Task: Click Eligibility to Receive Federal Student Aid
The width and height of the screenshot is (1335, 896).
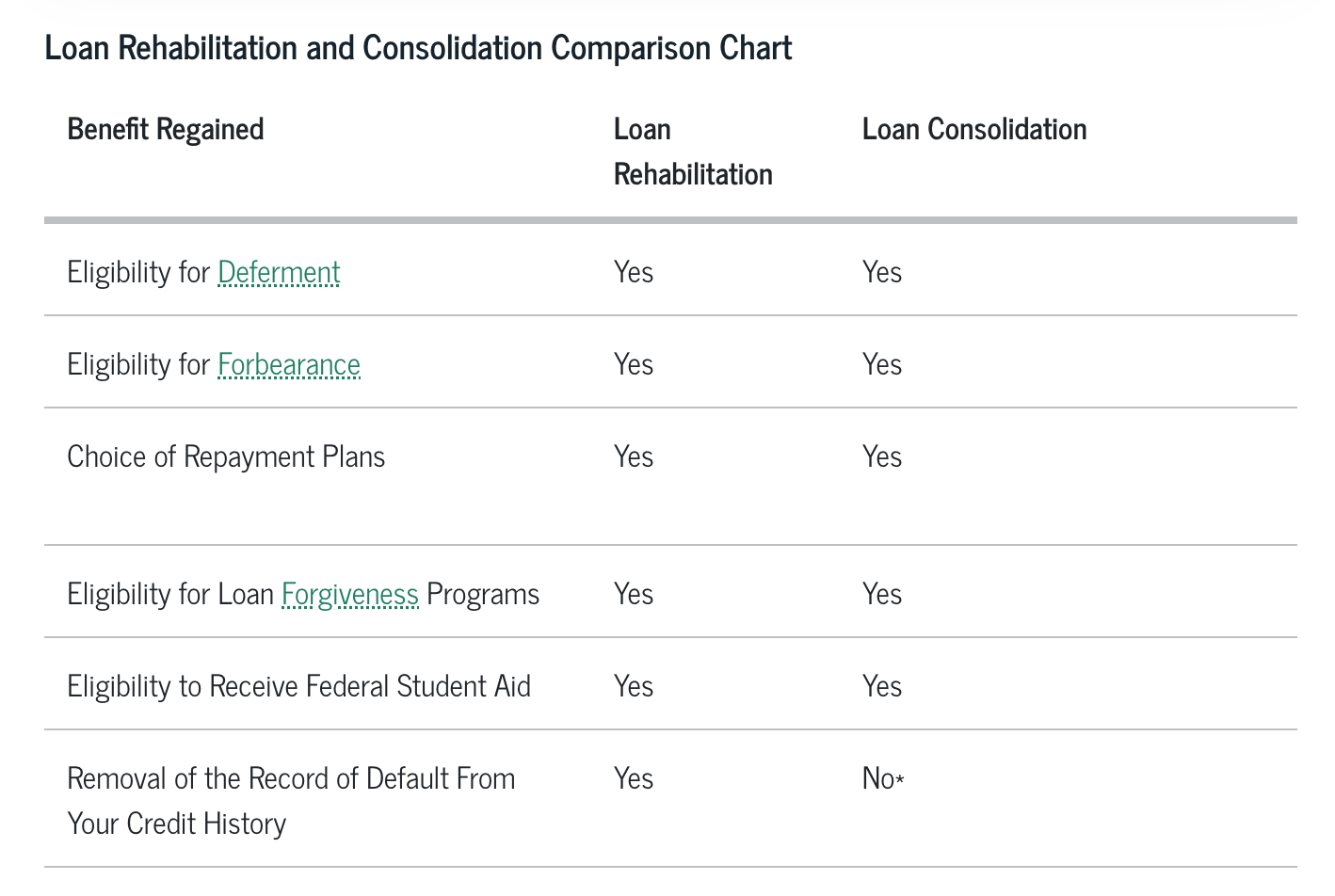Action: click(298, 687)
